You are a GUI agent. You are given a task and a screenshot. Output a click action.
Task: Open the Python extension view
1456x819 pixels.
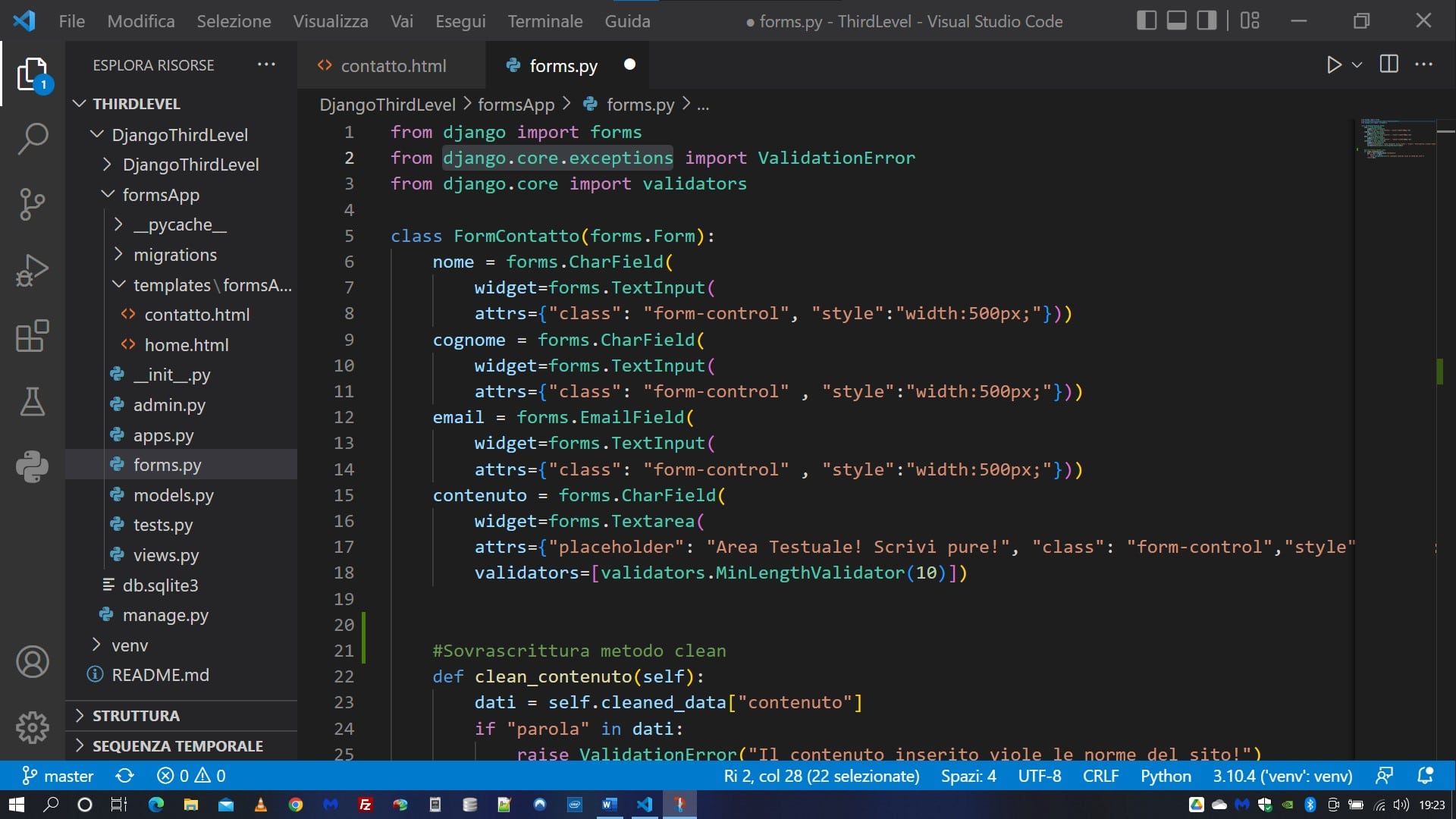(x=33, y=466)
